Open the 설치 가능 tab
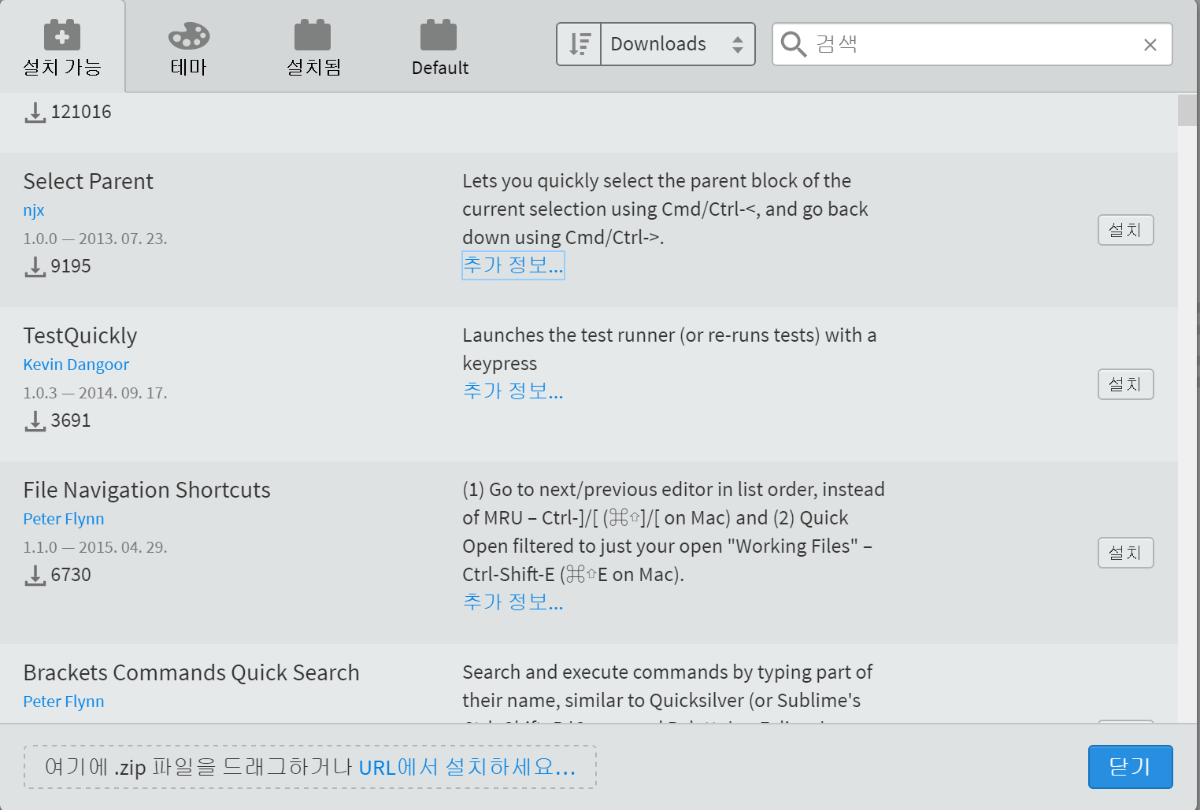The width and height of the screenshot is (1200, 810). (62, 47)
